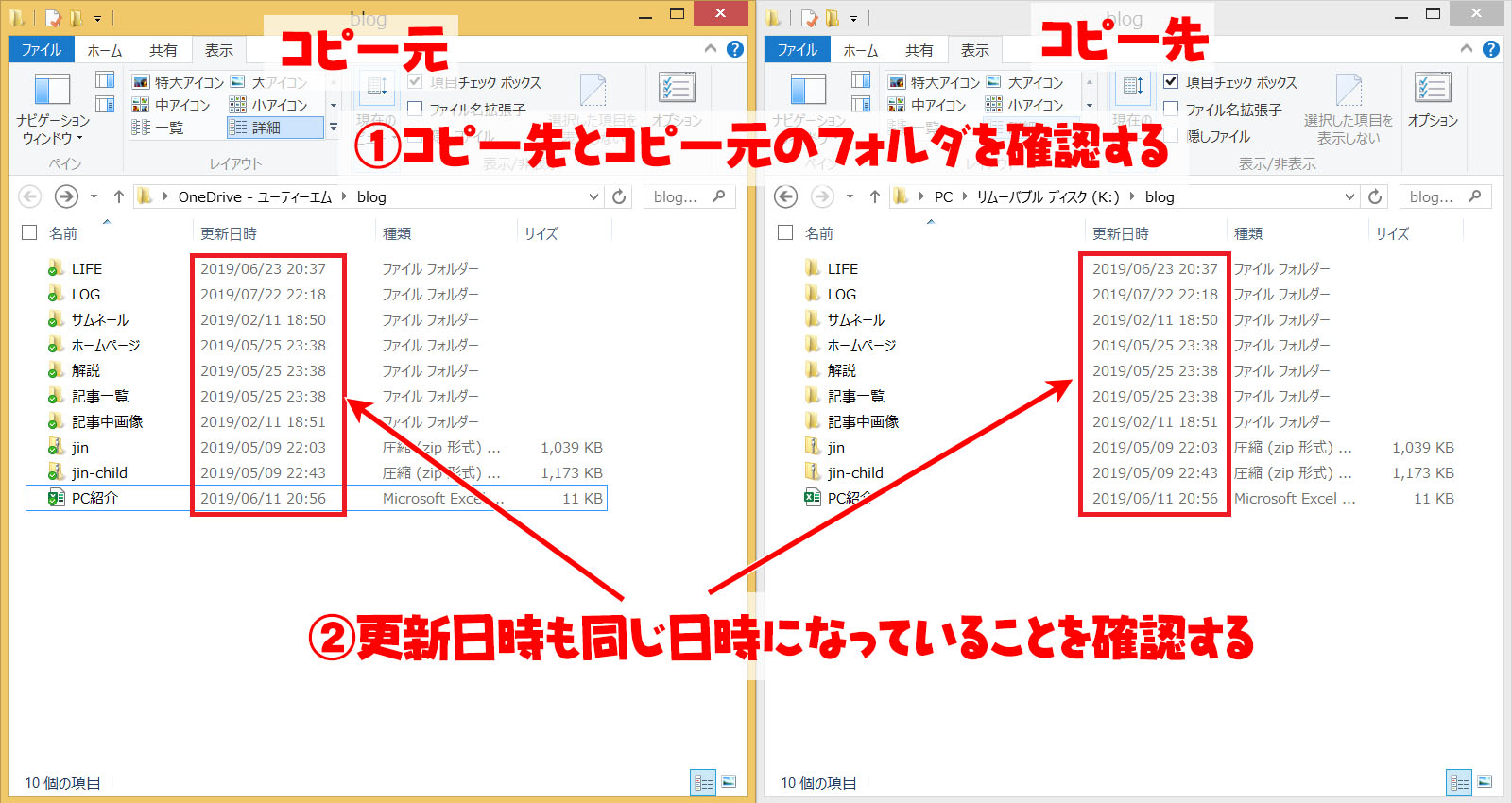This screenshot has height=803, width=1512.
Task: Click ナビゲーション ウィンドウ button in left window
Action: 53,109
